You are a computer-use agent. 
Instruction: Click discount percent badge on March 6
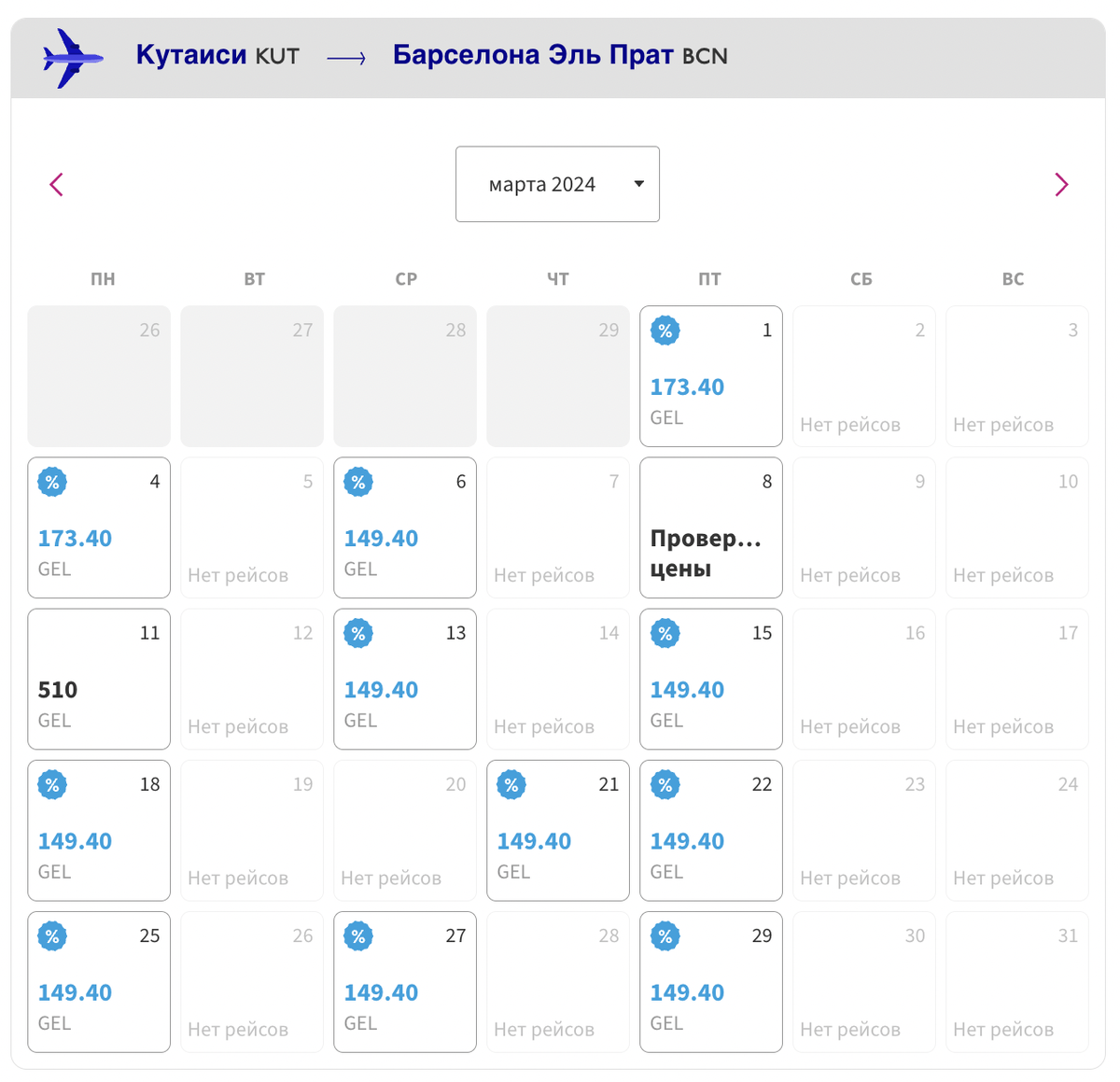pyautogui.click(x=359, y=482)
